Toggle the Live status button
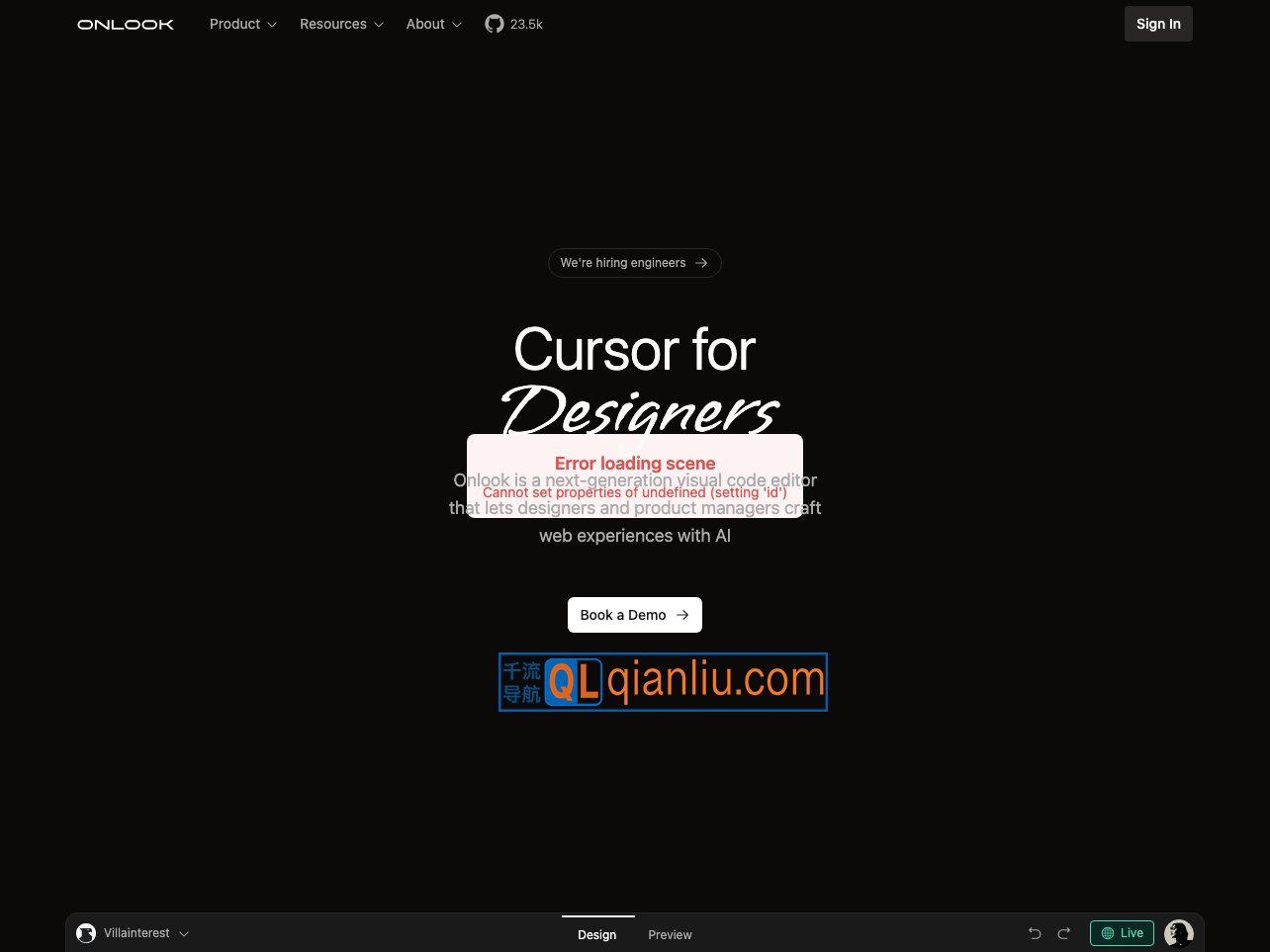The width and height of the screenshot is (1270, 952). pos(1122,933)
